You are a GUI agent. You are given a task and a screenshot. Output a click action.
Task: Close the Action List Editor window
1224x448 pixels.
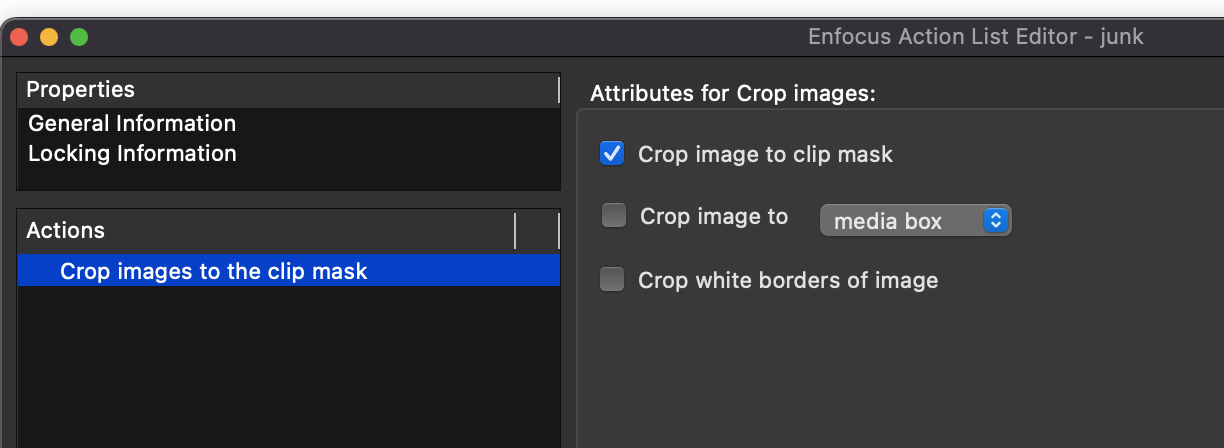(x=19, y=37)
